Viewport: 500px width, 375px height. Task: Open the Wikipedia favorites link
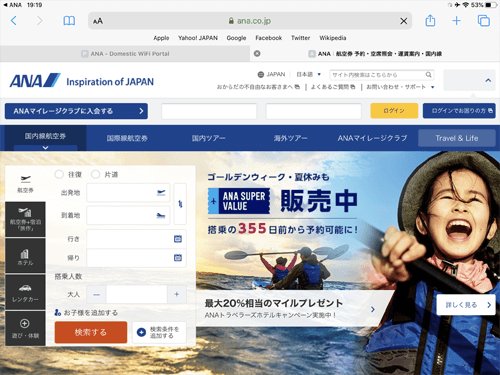pyautogui.click(x=333, y=38)
